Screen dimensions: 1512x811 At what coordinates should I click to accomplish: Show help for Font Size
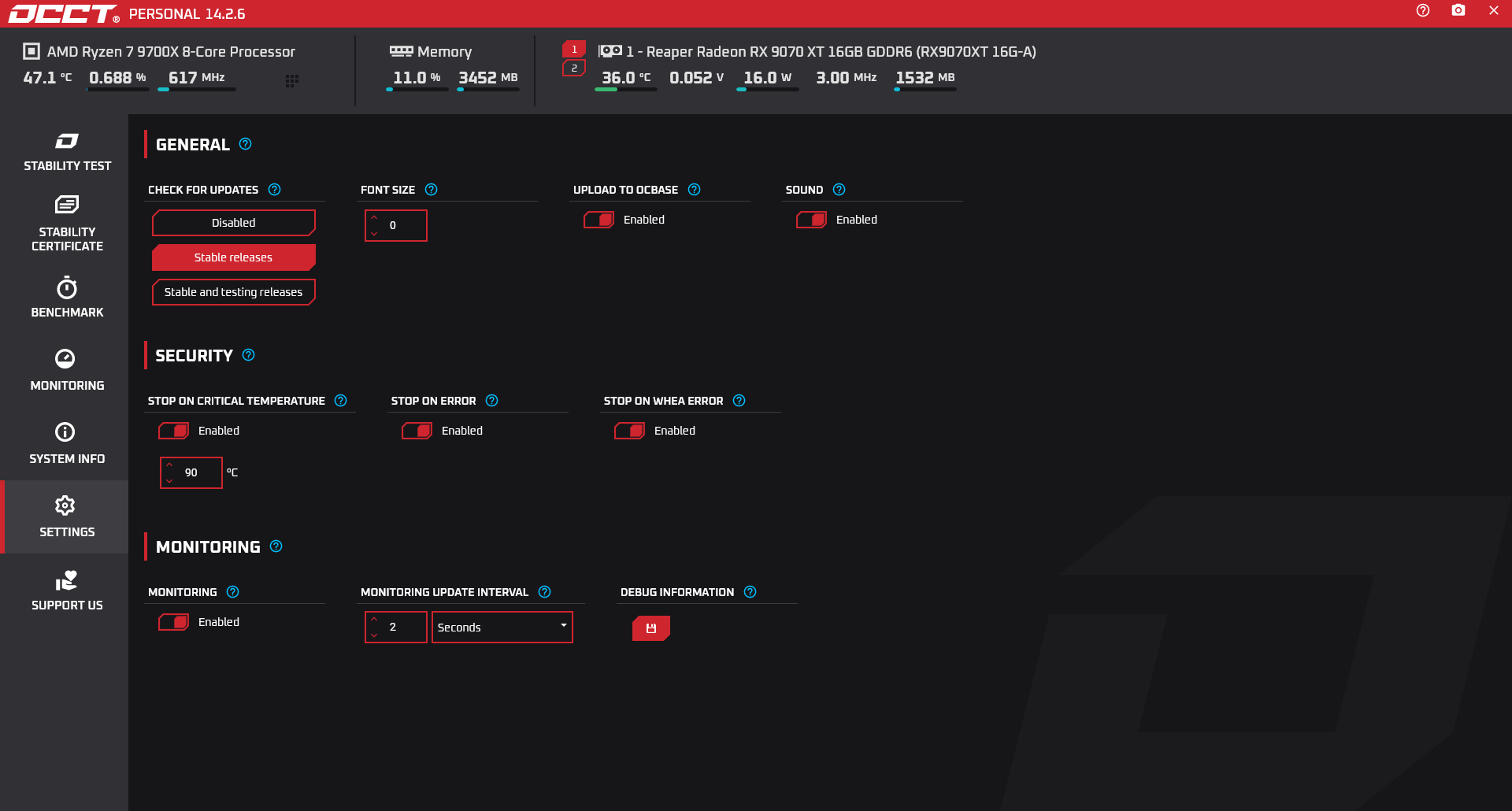pyautogui.click(x=431, y=190)
